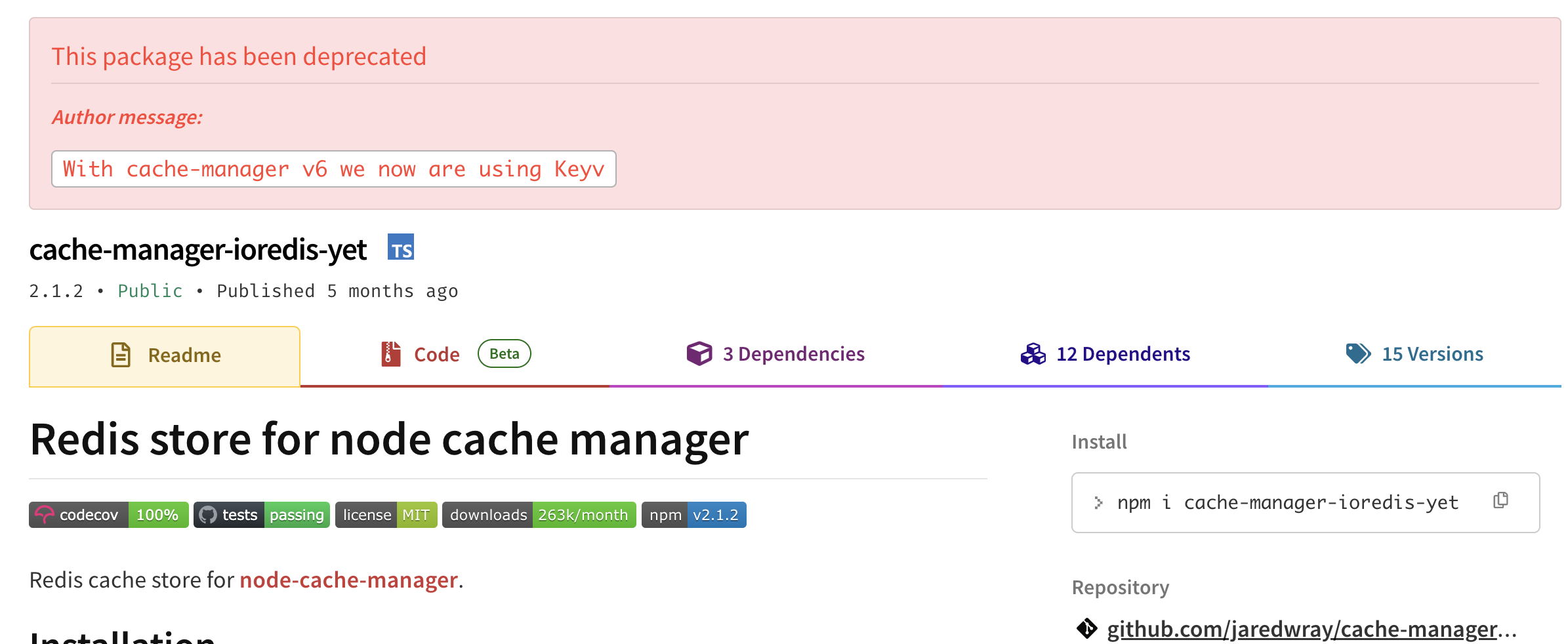Copy the npm install command

(x=1500, y=501)
